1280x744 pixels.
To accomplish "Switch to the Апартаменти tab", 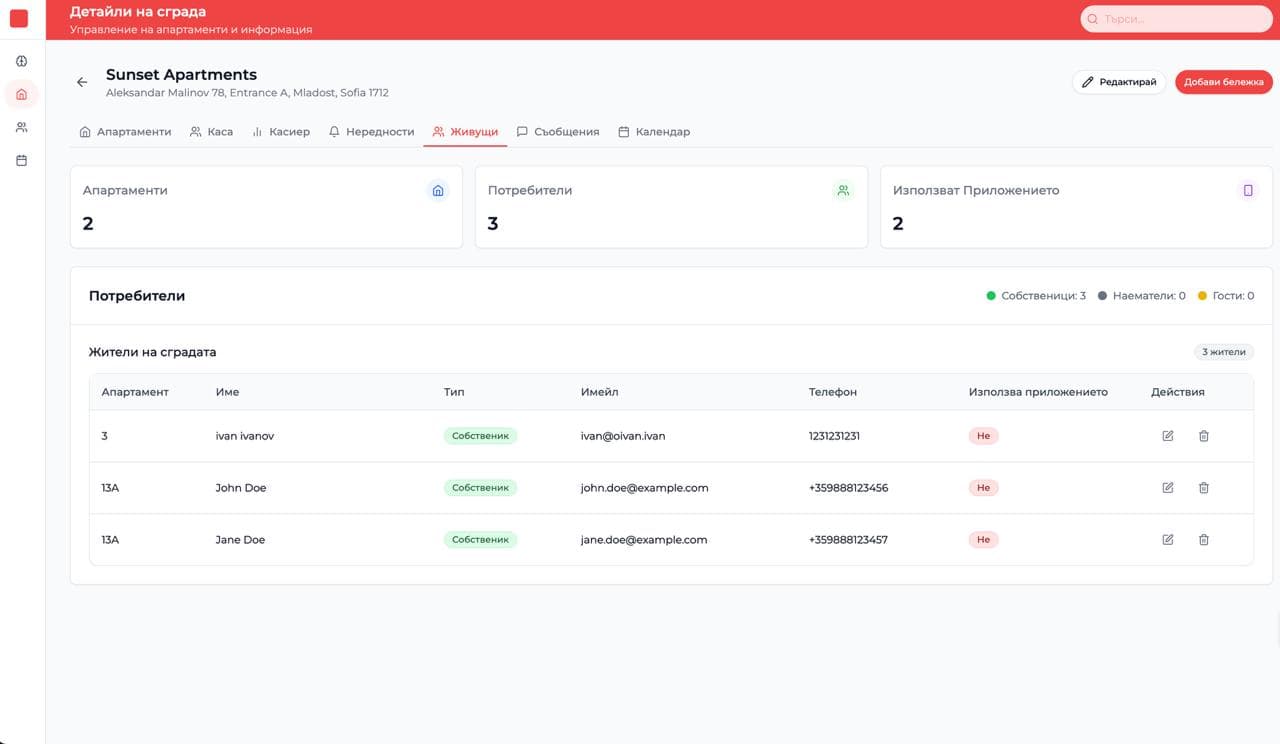I will point(125,132).
